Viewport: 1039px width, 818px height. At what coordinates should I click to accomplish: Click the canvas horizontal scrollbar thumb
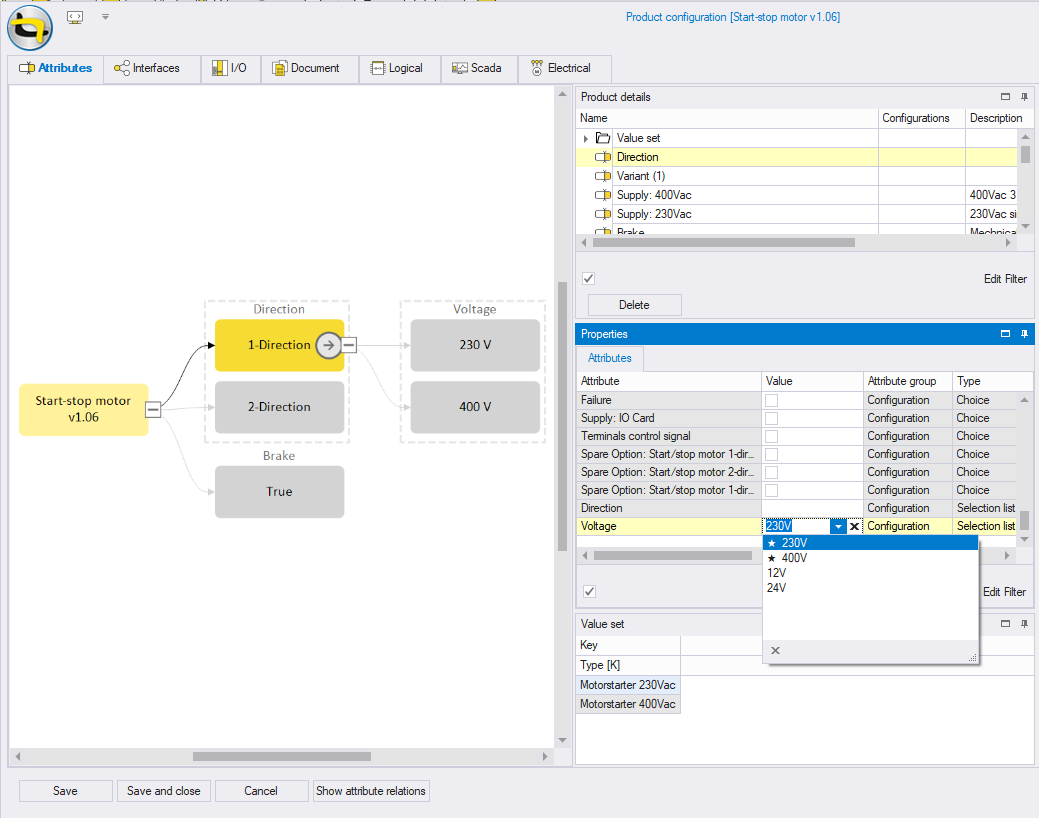[282, 756]
